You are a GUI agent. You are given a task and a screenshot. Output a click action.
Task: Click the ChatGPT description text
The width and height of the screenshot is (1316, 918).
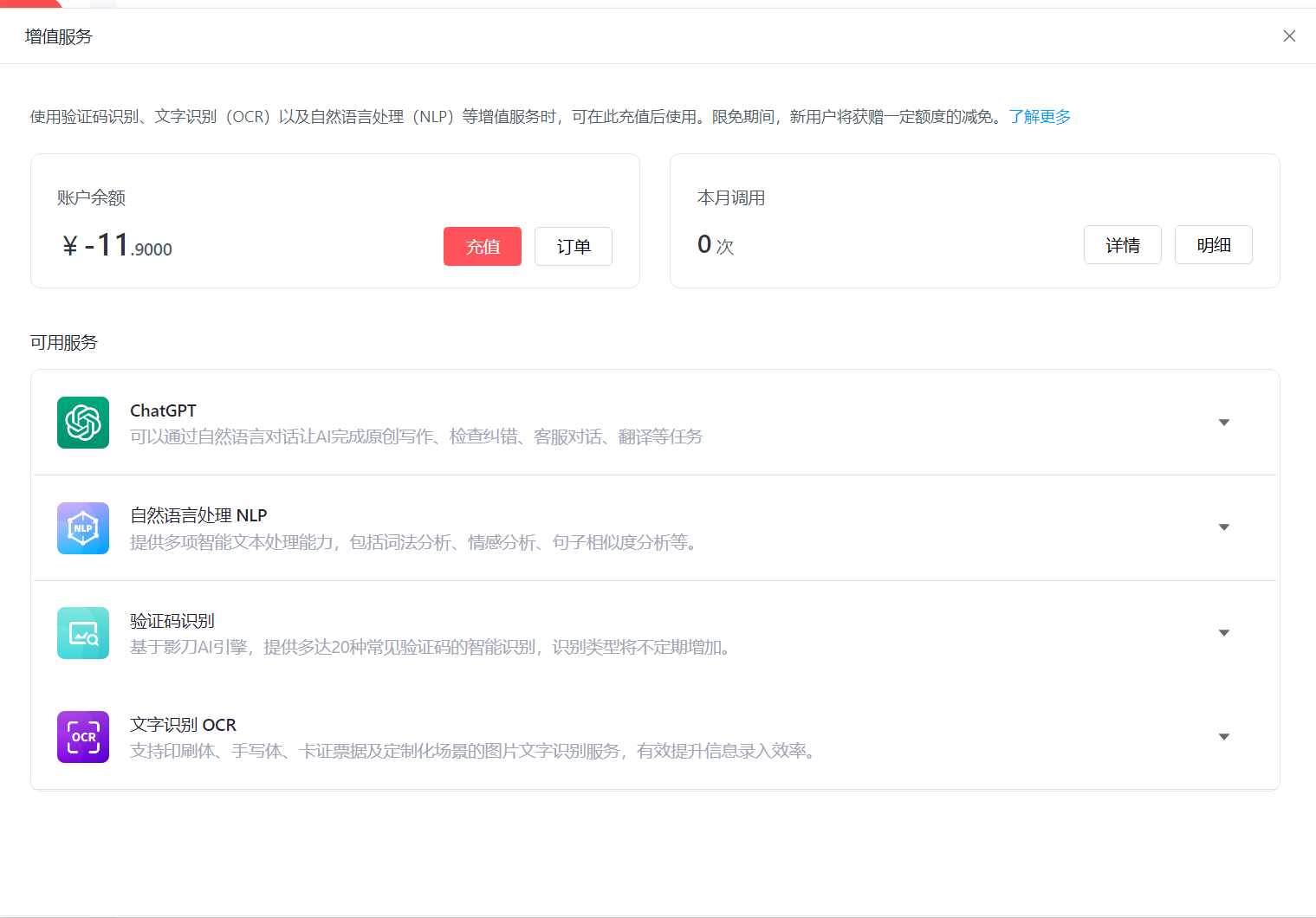[x=417, y=436]
